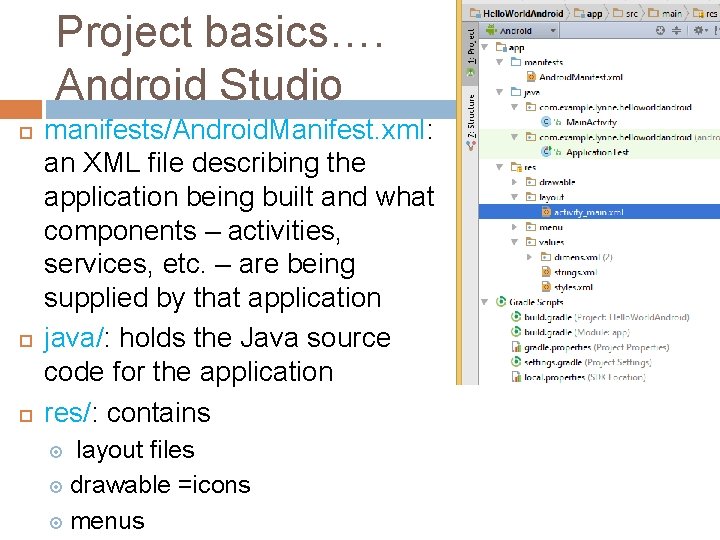Screen dimensions: 720x540
Task: Click the ApplicationTest class icon
Action: 546,152
